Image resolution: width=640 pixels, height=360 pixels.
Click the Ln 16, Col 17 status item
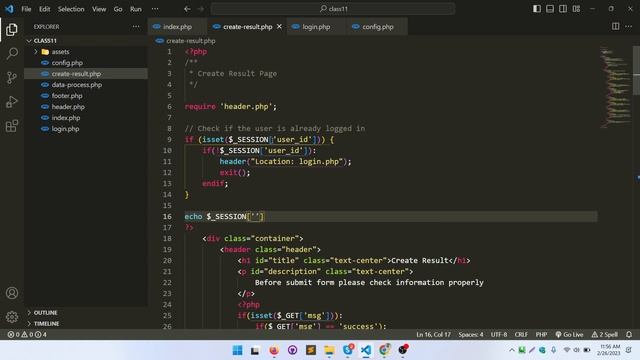[433, 334]
